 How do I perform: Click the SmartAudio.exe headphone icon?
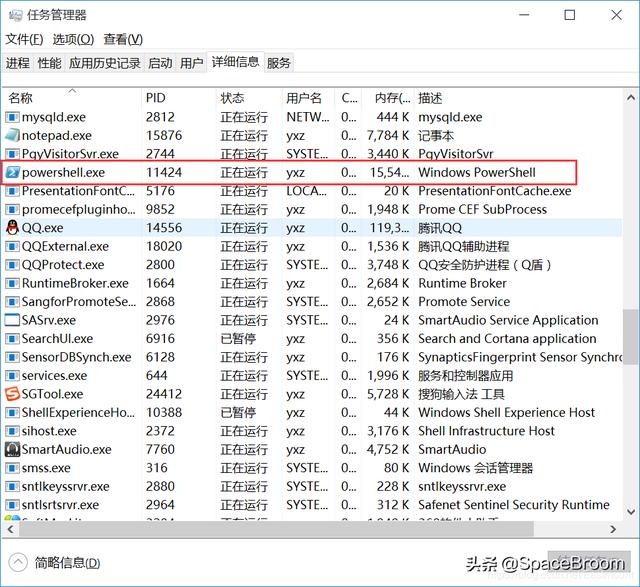coord(12,449)
